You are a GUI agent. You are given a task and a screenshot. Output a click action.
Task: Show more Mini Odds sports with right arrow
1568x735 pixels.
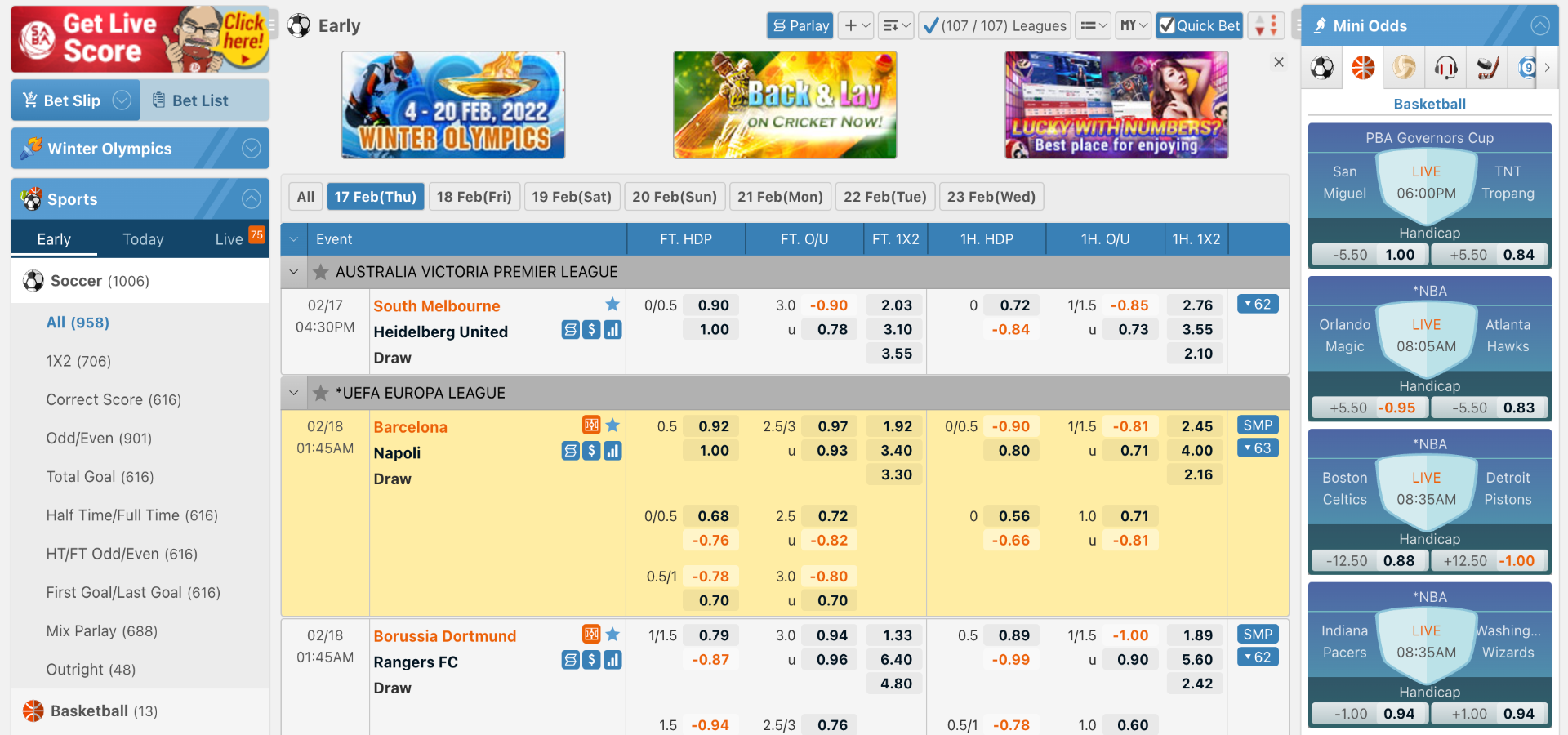click(1547, 68)
